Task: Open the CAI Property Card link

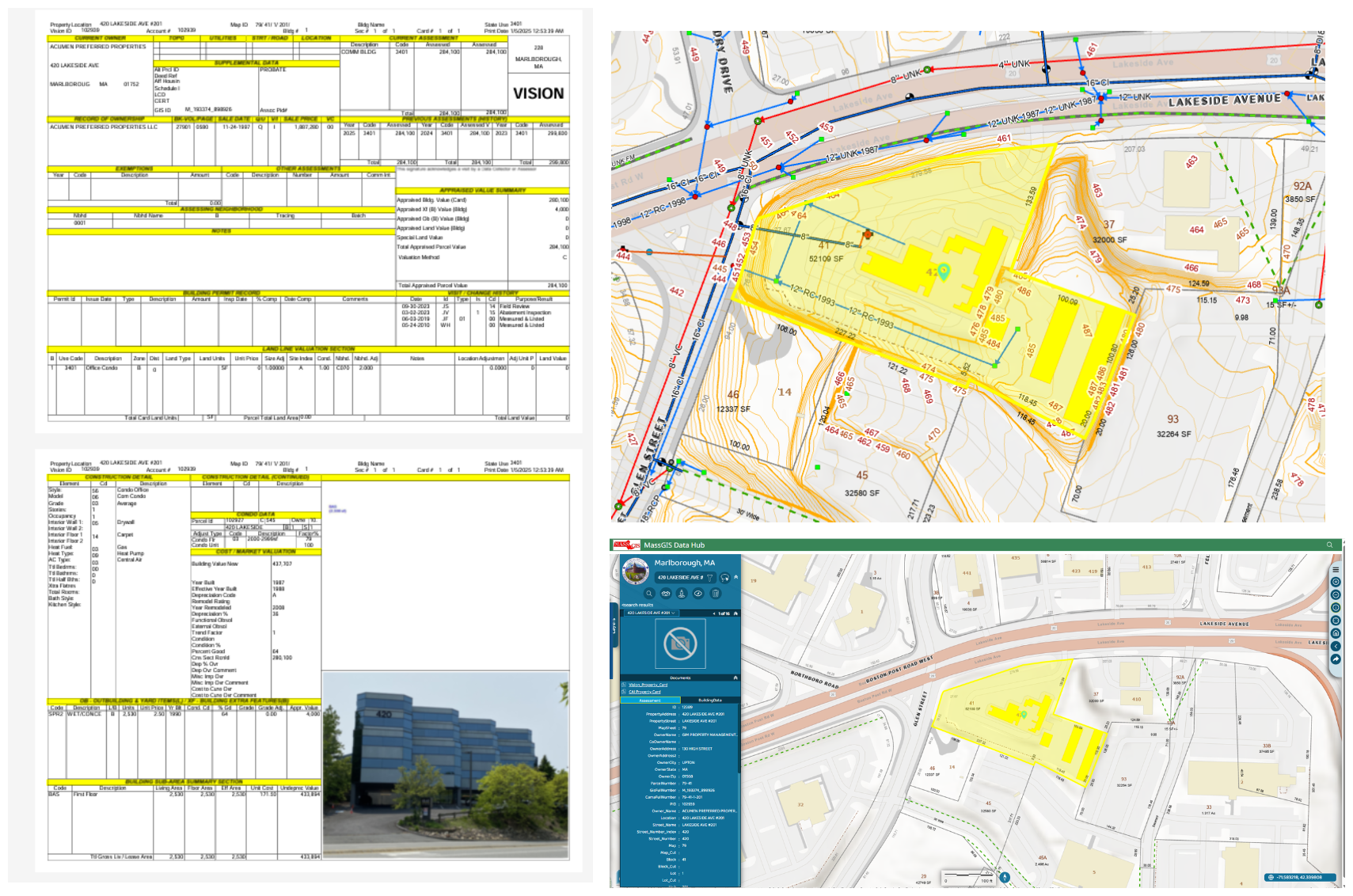Action: pyautogui.click(x=644, y=692)
